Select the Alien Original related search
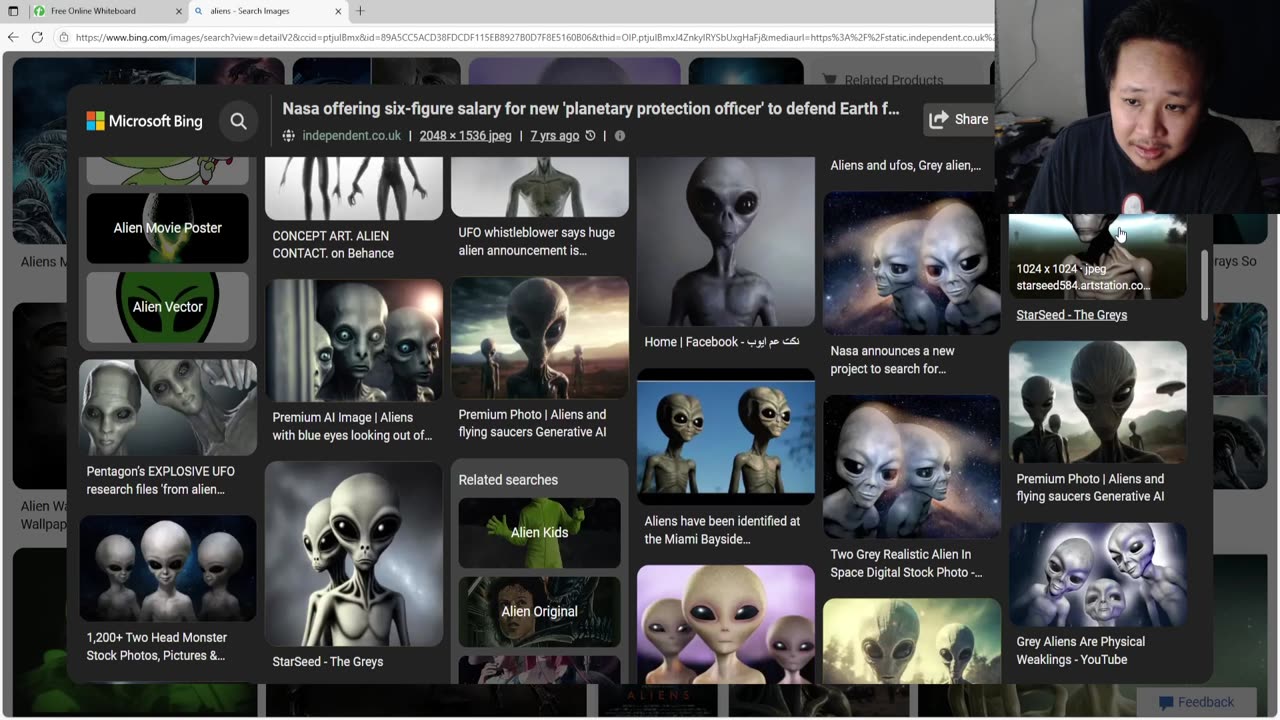This screenshot has width=1280, height=720. (x=539, y=612)
